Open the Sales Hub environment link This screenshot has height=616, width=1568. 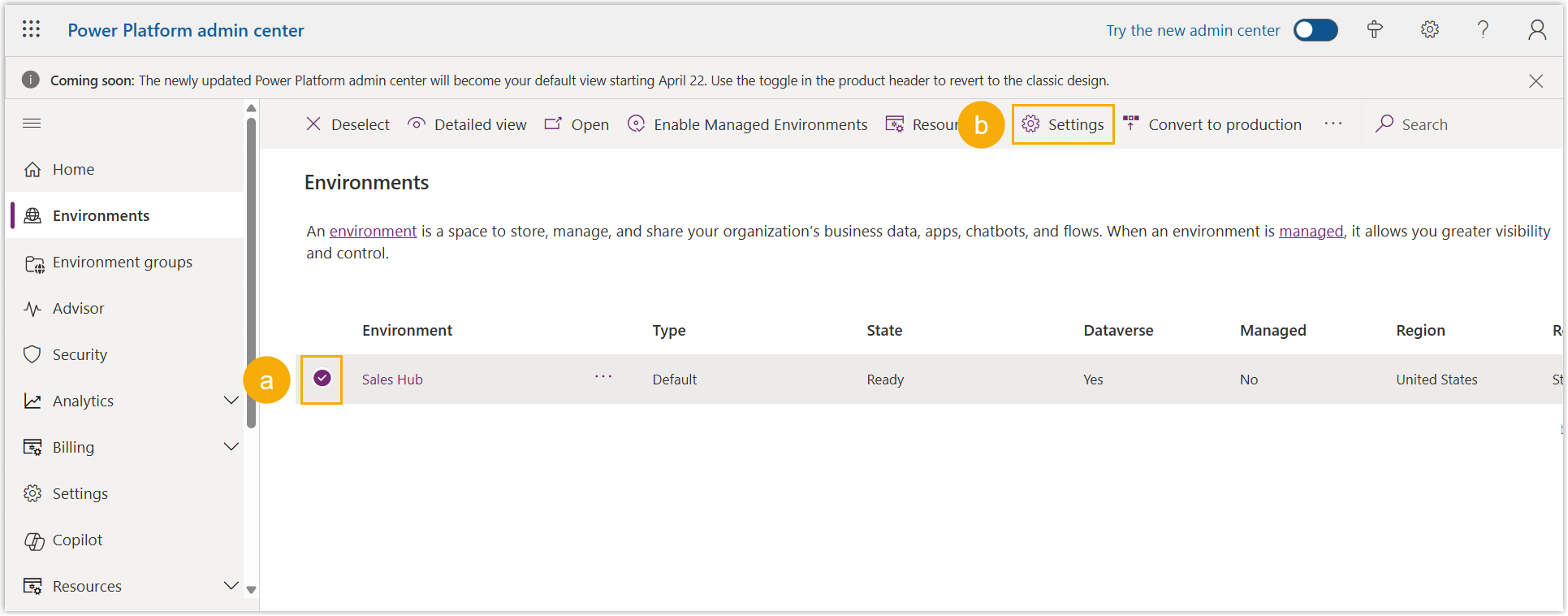(x=392, y=380)
